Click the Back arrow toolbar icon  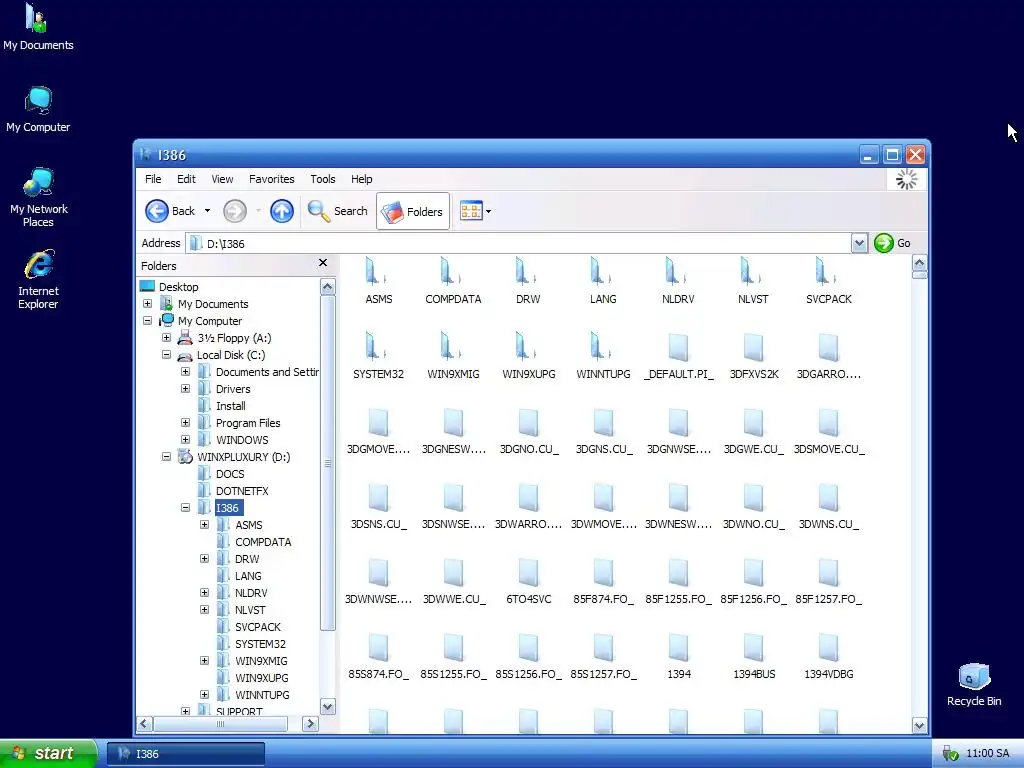point(157,211)
